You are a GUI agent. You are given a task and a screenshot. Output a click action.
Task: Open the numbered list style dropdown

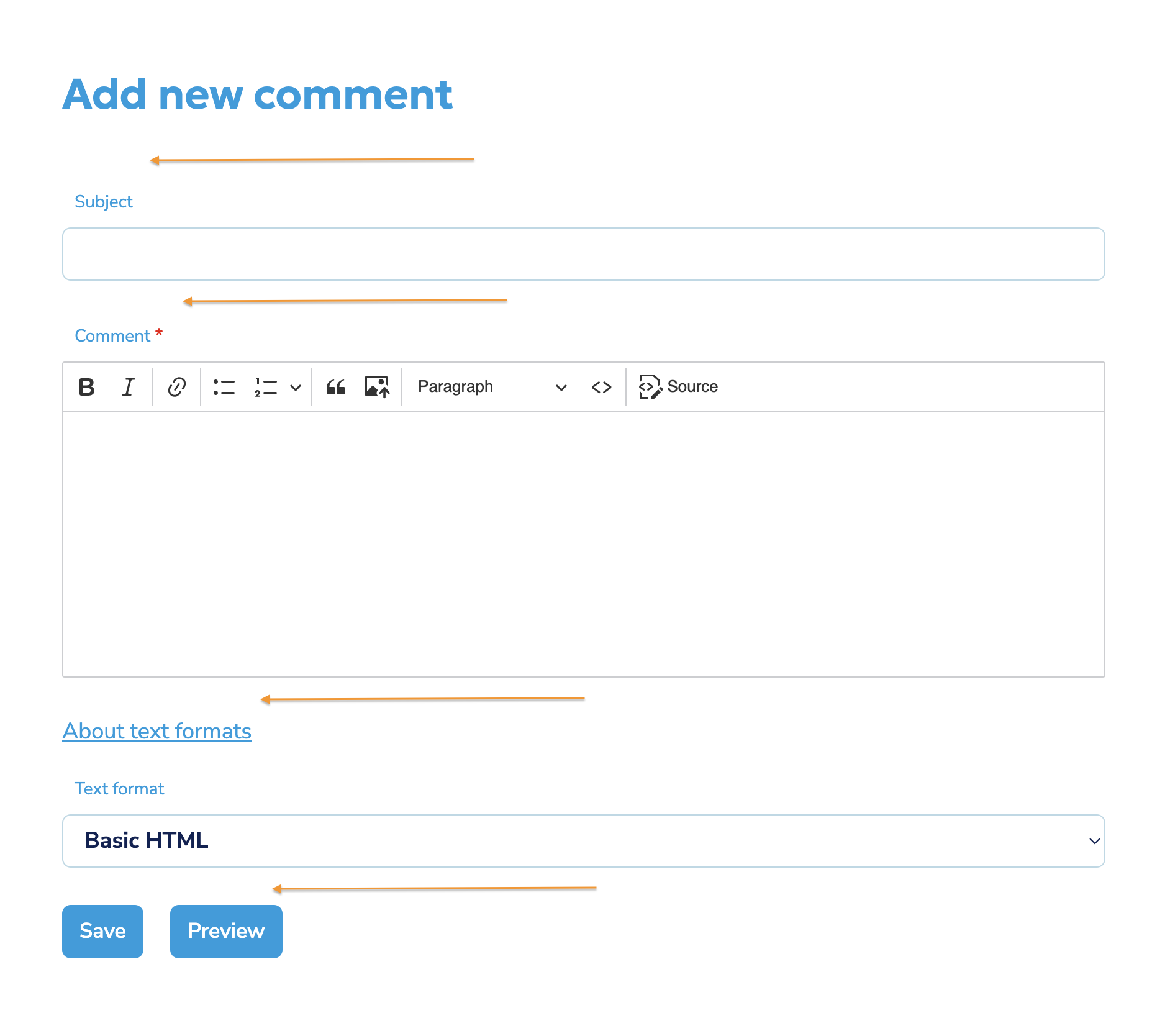(x=296, y=386)
